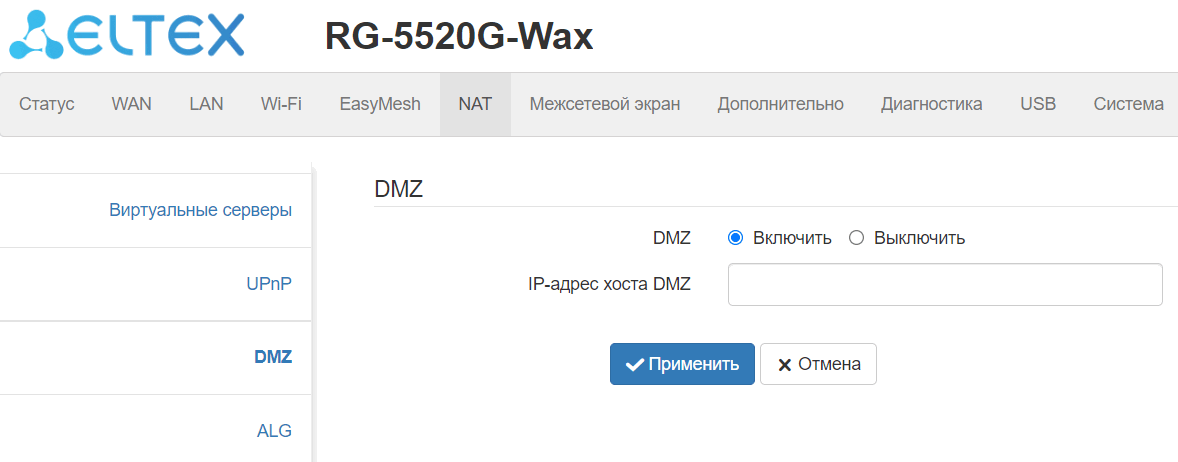Open the ALG sidebar link

point(274,431)
